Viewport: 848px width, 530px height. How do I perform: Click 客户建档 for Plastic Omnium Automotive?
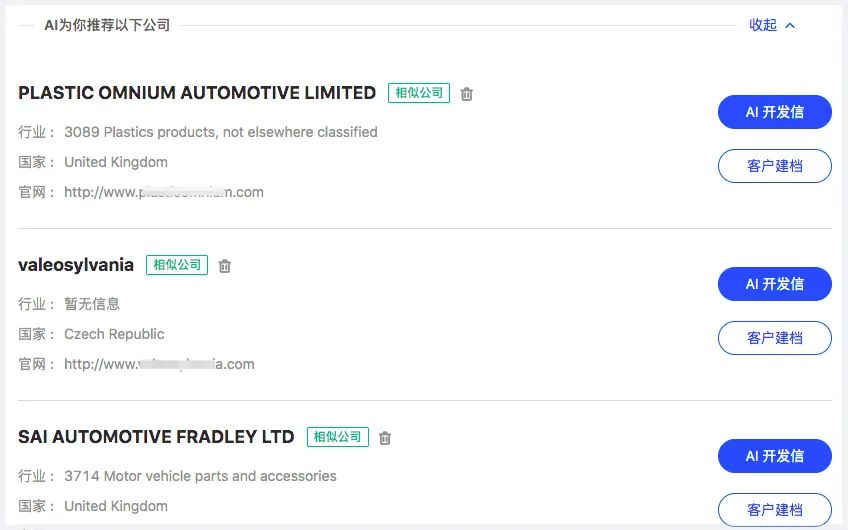[x=774, y=166]
